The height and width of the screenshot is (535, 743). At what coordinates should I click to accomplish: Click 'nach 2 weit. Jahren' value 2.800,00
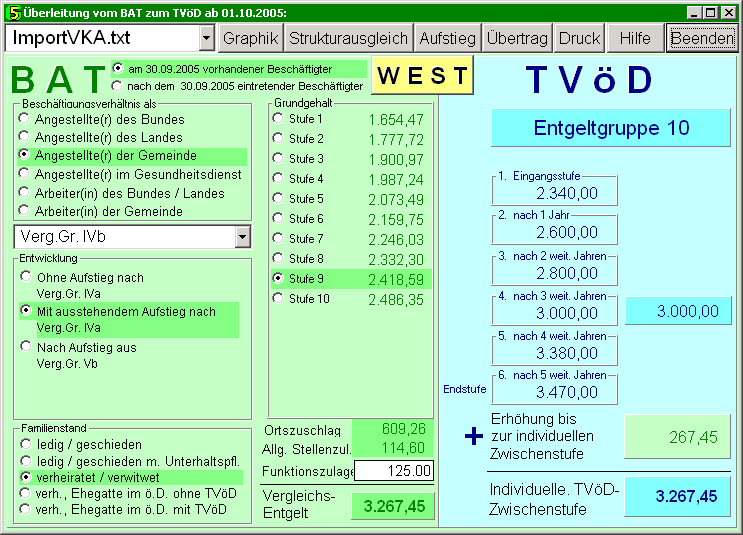click(x=567, y=273)
